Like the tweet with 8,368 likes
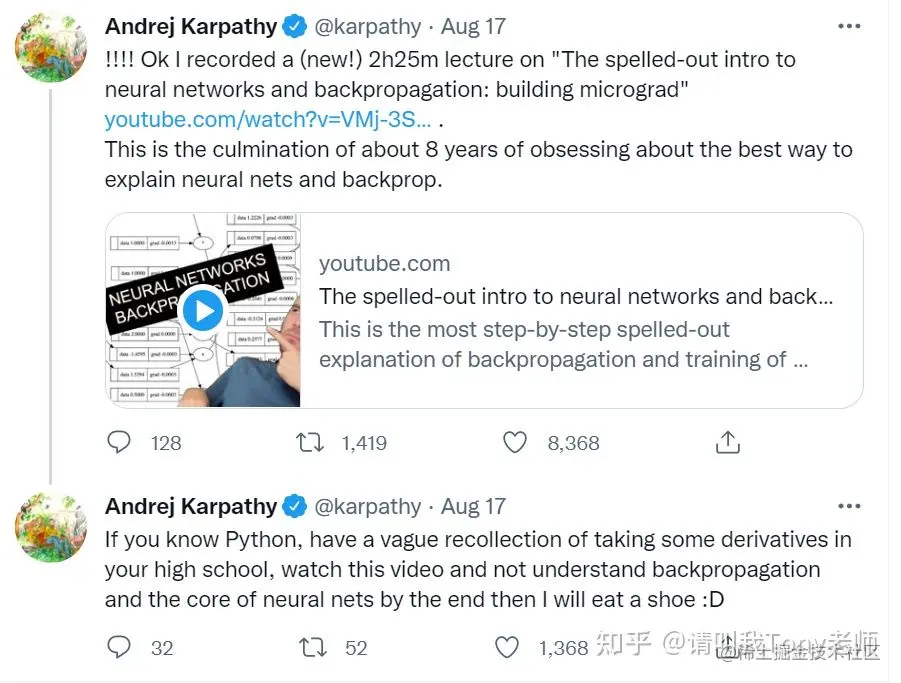Image resolution: width=901 pixels, height=683 pixels. 515,442
